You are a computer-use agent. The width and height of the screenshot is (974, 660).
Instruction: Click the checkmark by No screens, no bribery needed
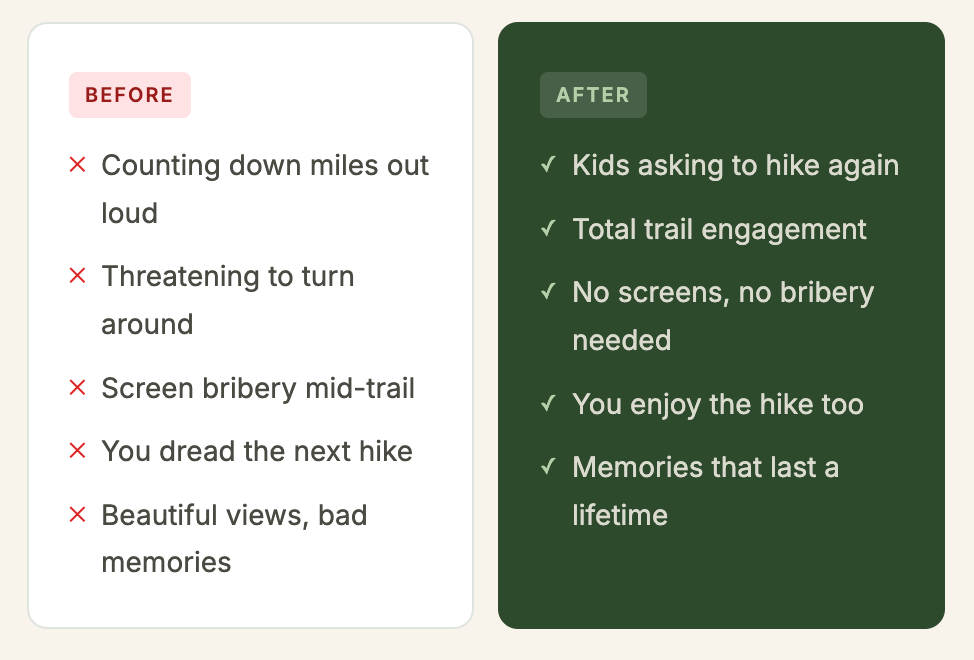[x=548, y=292]
